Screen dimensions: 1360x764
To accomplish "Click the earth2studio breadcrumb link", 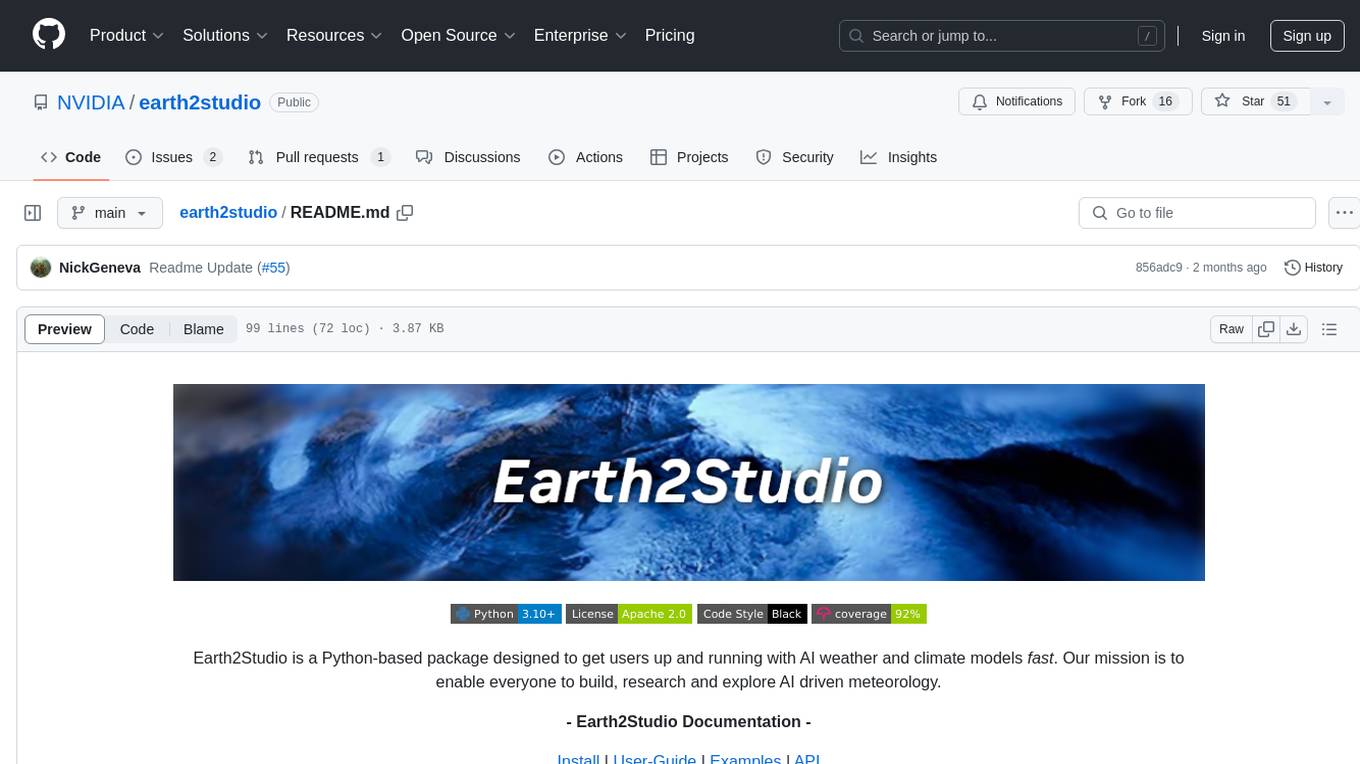I will [x=228, y=213].
